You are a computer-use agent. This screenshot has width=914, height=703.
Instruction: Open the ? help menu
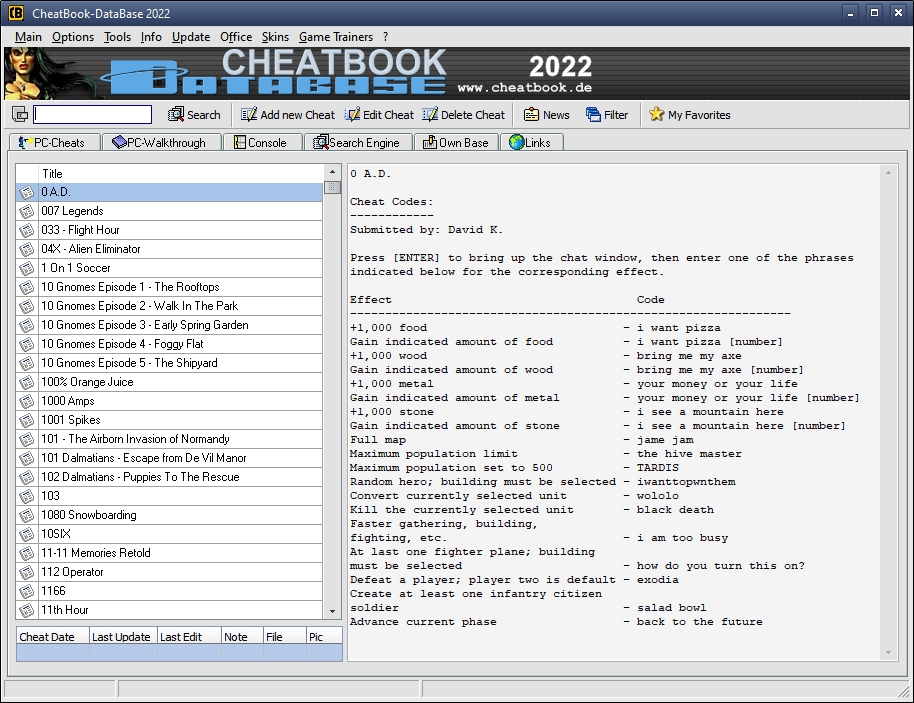(385, 37)
